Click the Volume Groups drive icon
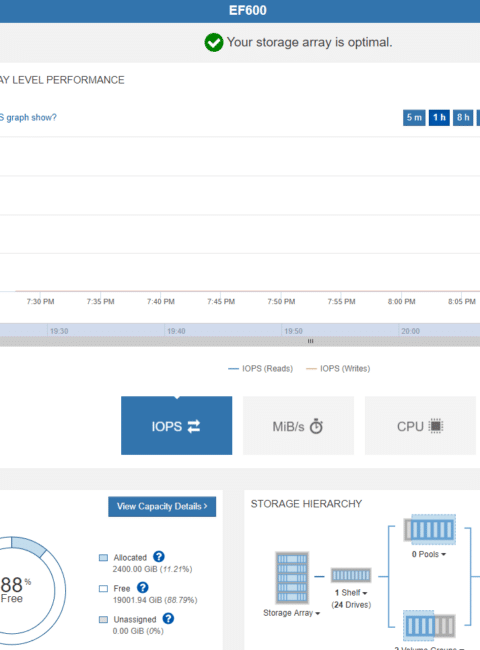The image size is (480, 650). point(429,626)
